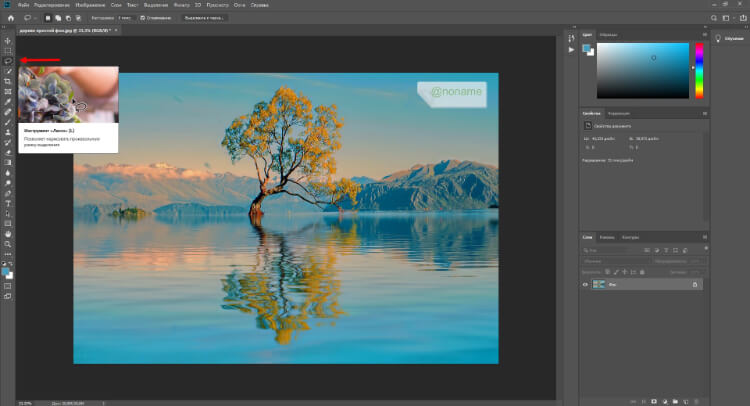This screenshot has width=750, height=406.
Task: Switch to the Channels tab
Action: 607,237
